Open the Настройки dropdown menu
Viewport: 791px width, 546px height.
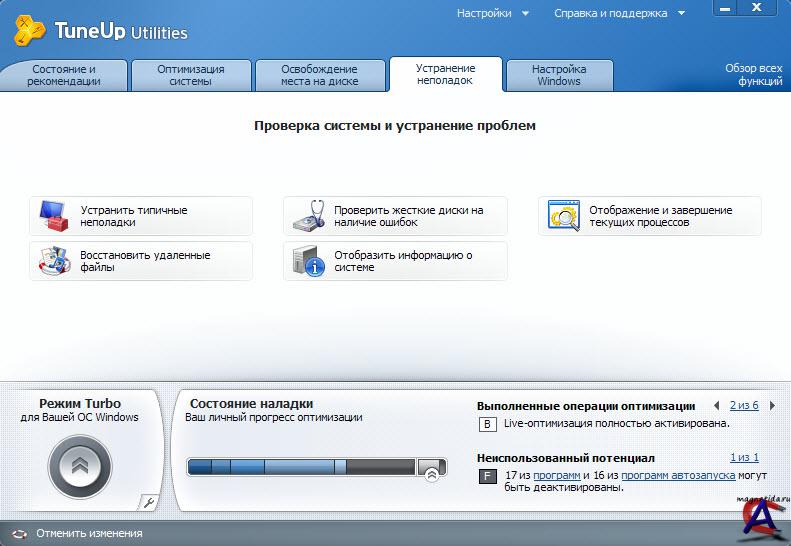click(492, 14)
